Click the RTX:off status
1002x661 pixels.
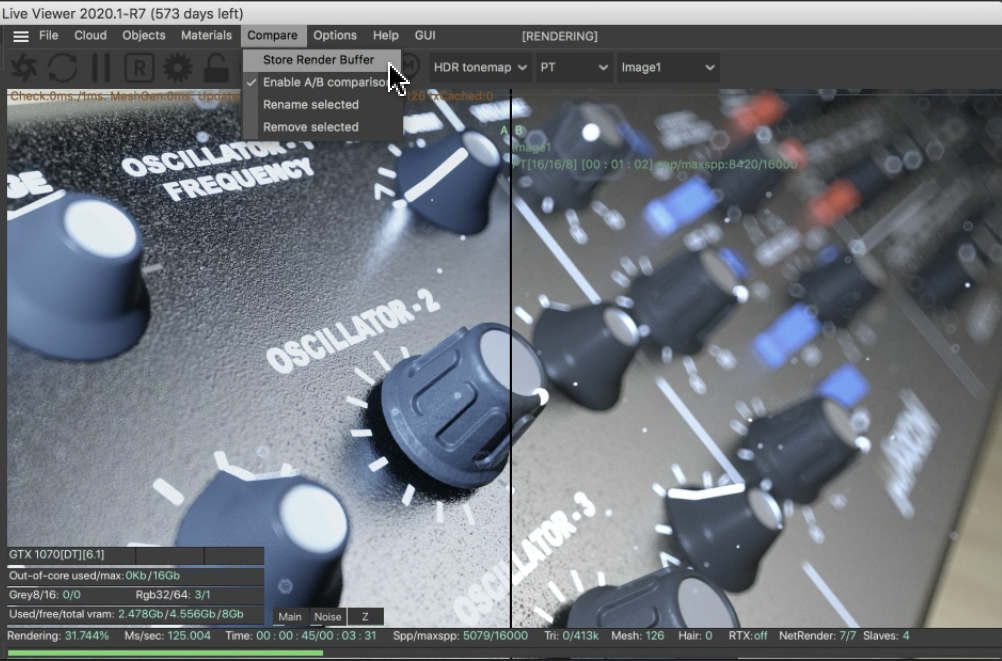click(x=748, y=636)
